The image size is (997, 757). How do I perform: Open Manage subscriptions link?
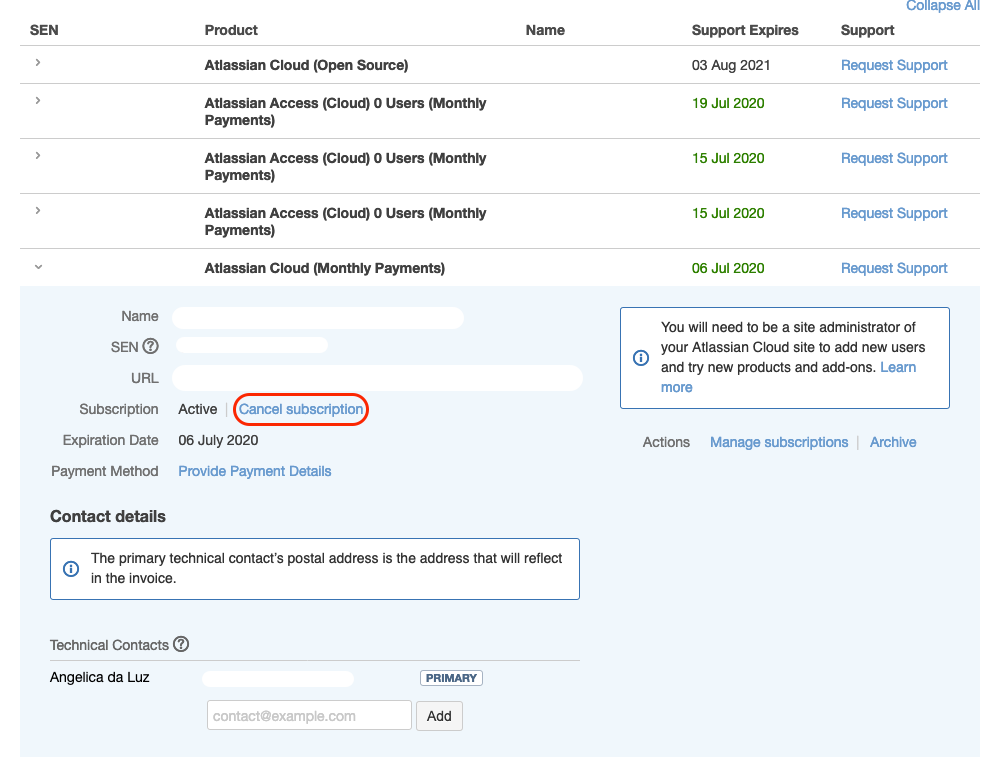pos(779,442)
